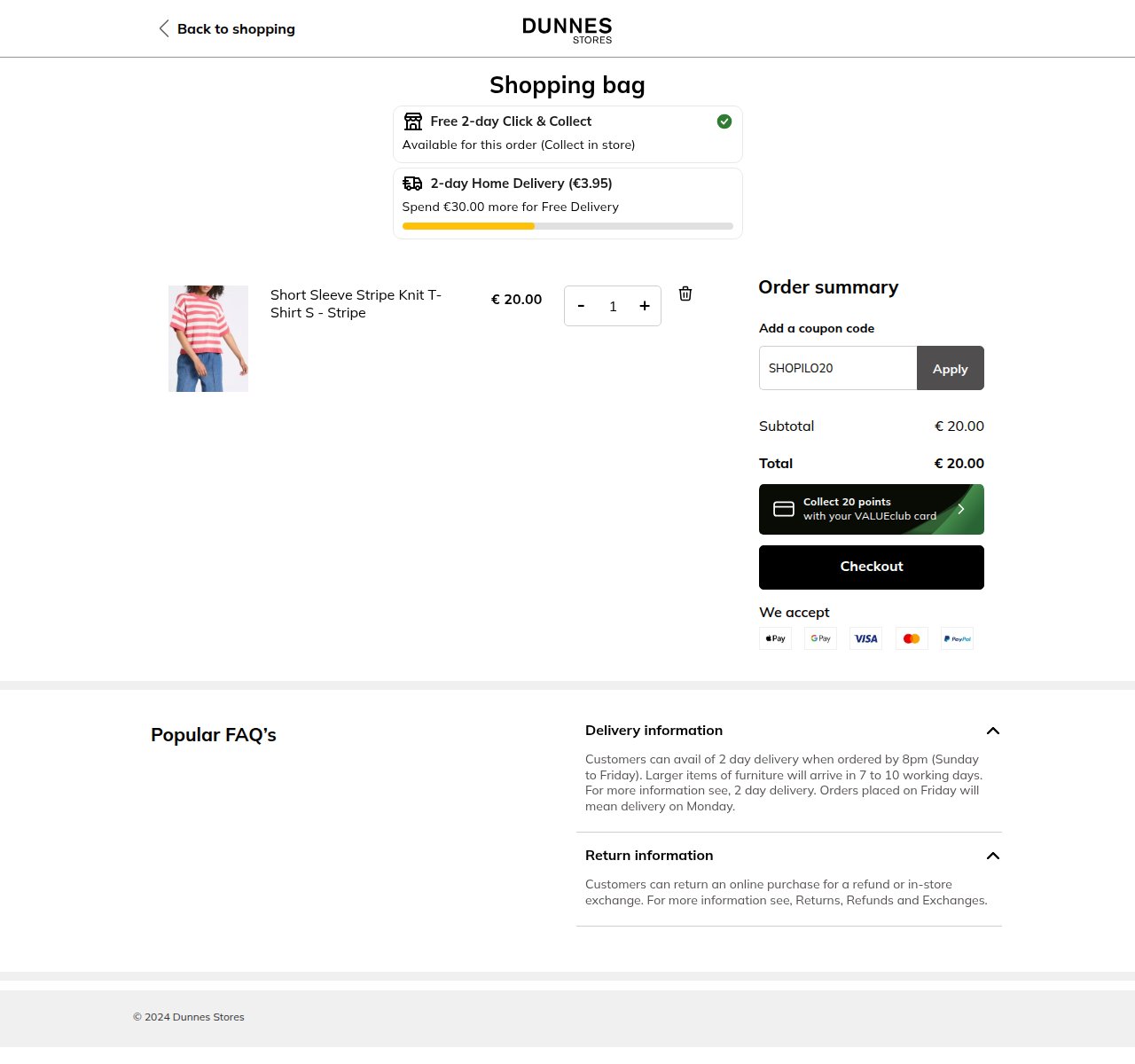Click the home delivery truck icon

412,184
